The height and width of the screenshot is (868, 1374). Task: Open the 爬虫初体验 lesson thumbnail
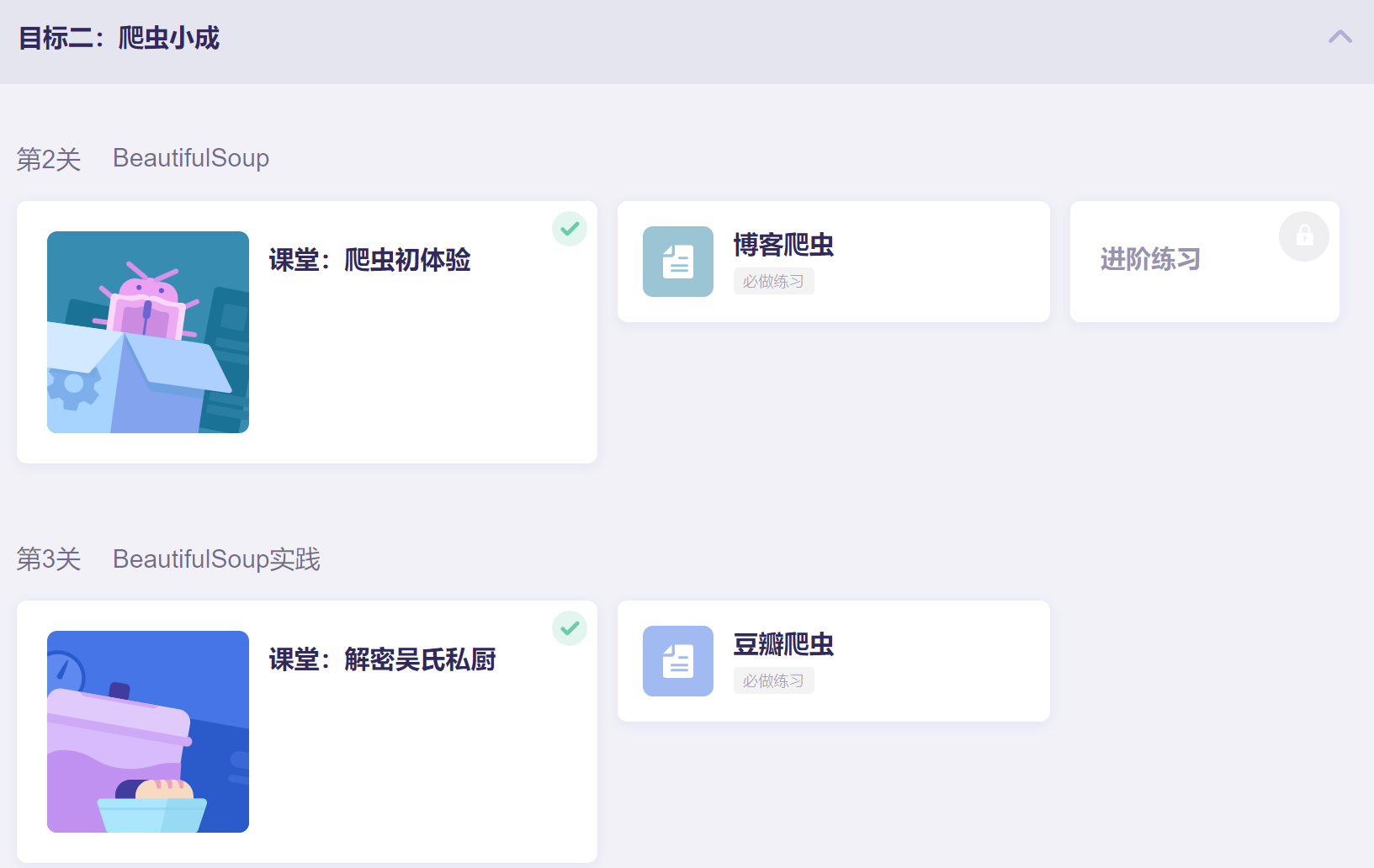148,332
